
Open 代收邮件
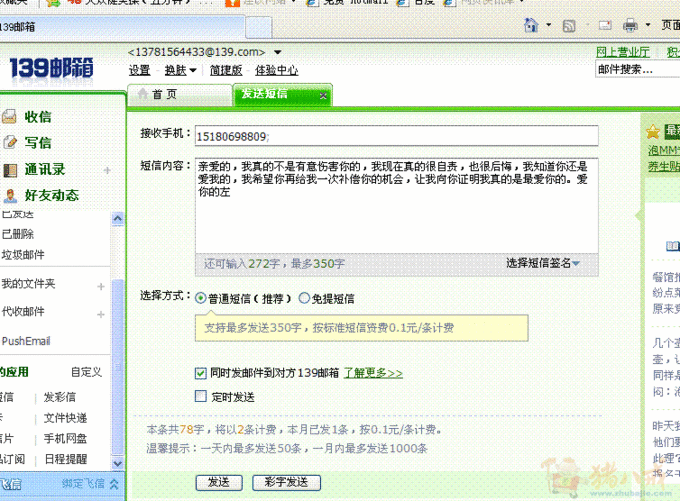[23, 311]
